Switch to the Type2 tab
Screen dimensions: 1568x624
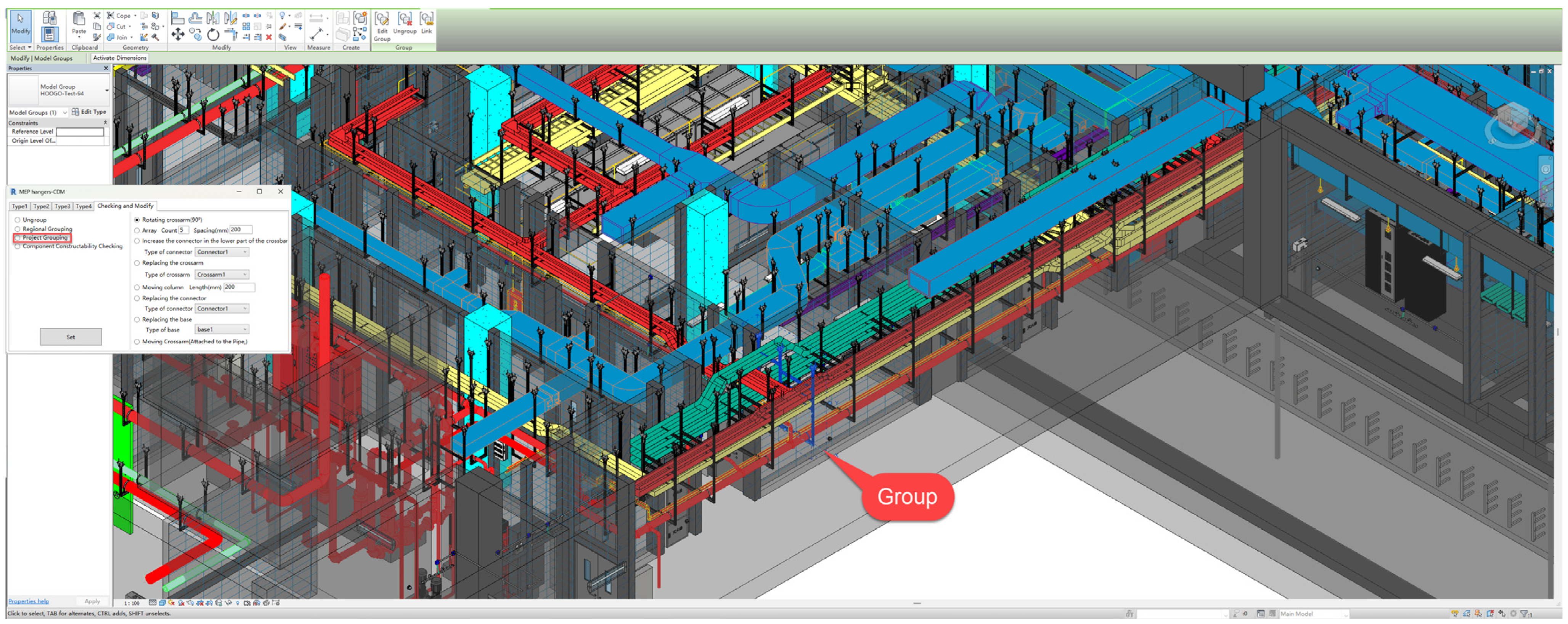coord(41,206)
